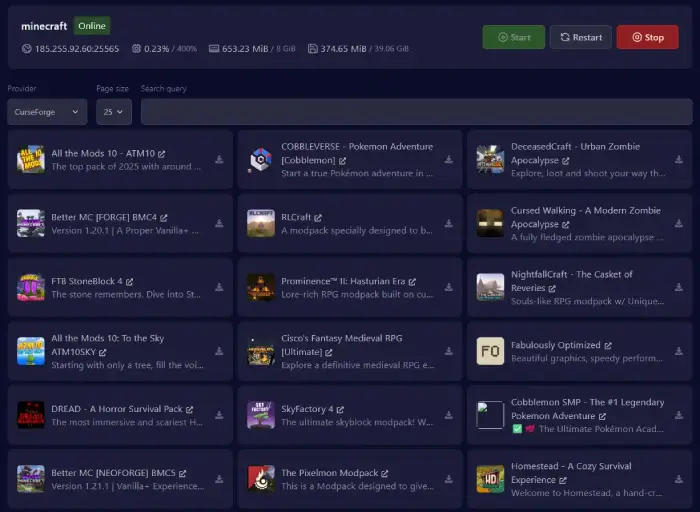Install DREAD Horror Survival Pack
The width and height of the screenshot is (700, 512).
(x=219, y=415)
